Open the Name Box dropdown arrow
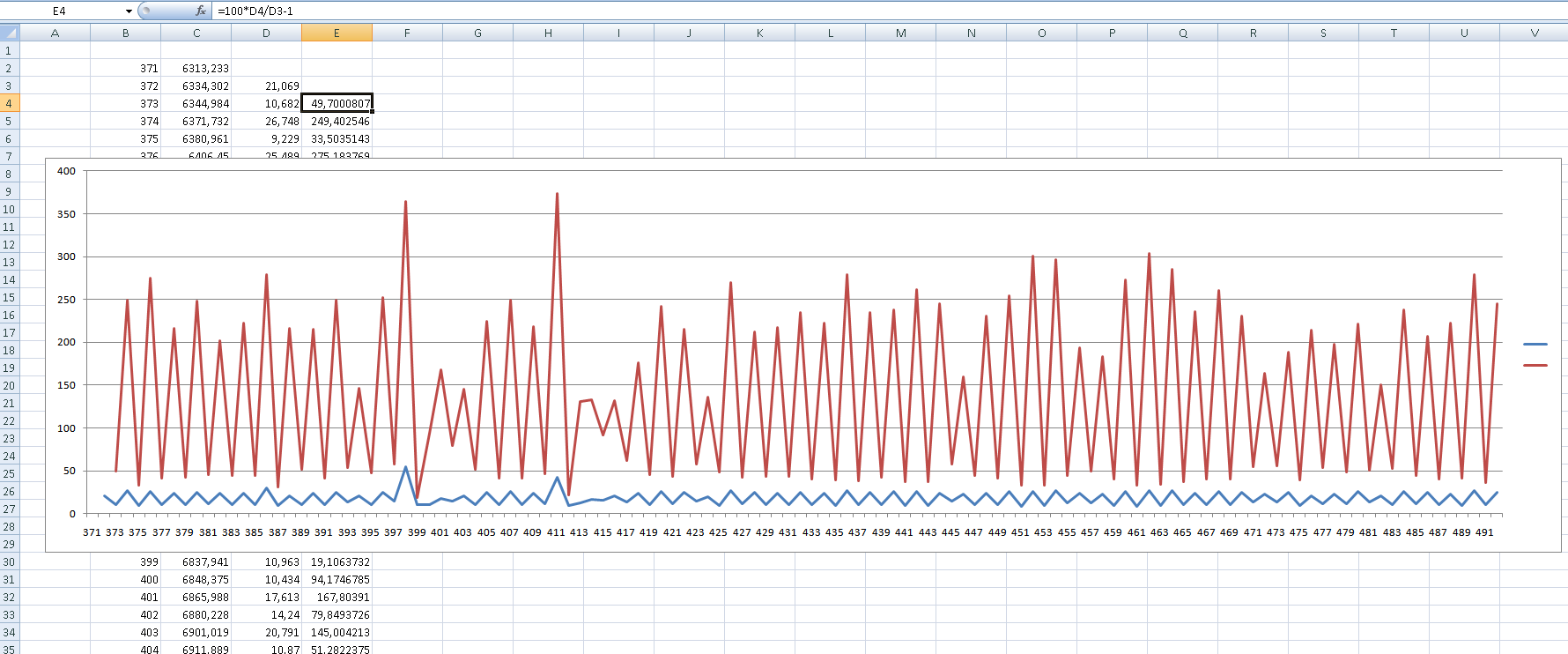The height and width of the screenshot is (654, 1568). [x=129, y=11]
